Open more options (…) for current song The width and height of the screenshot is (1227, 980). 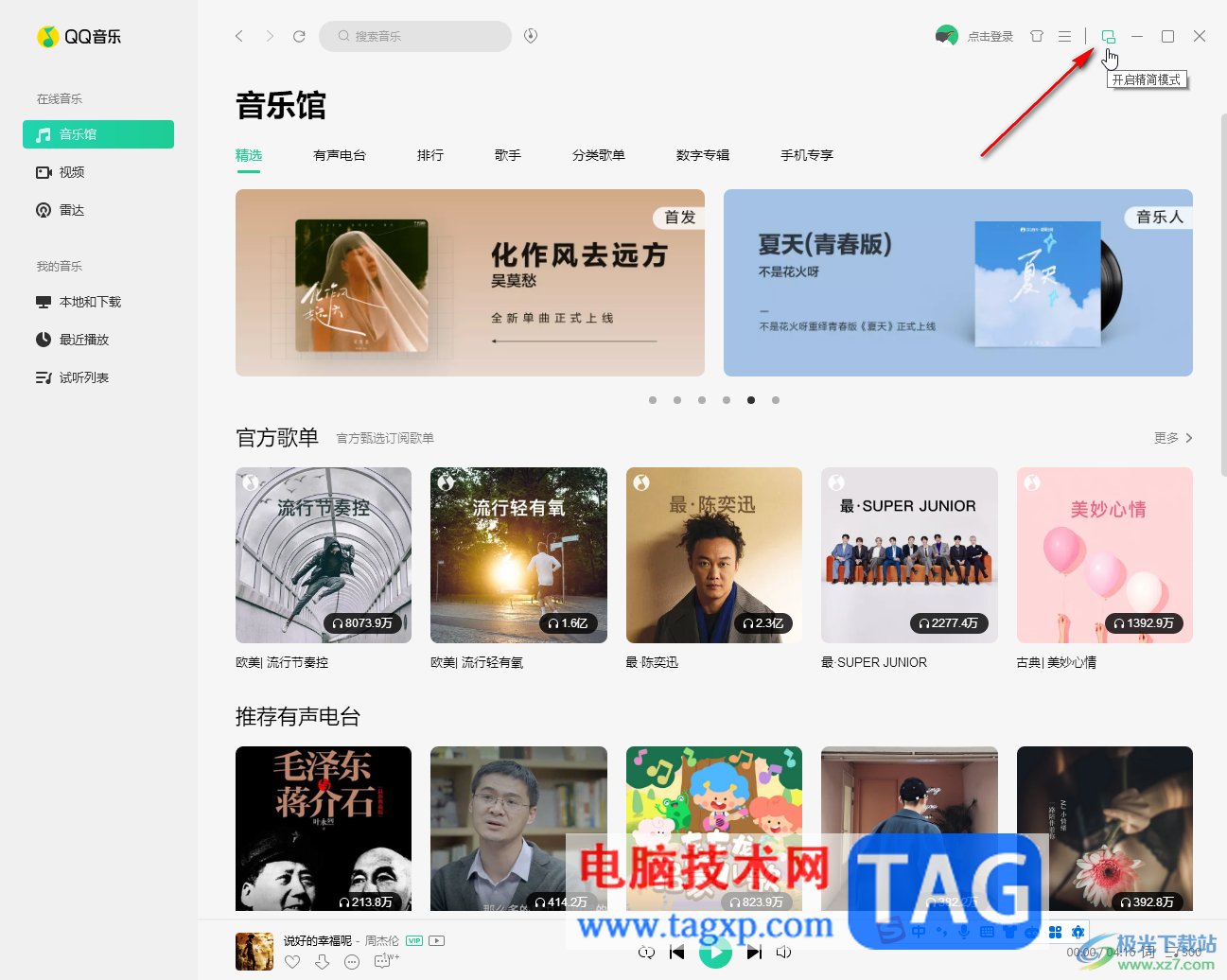352,962
